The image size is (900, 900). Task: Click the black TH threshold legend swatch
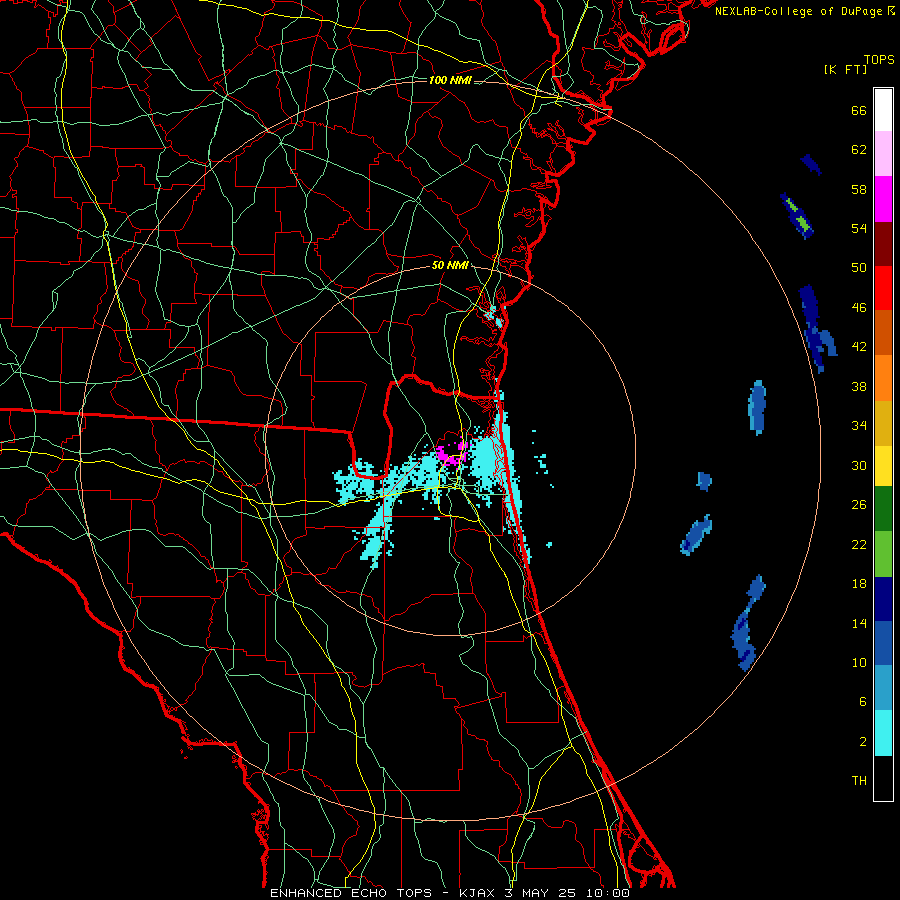(x=883, y=778)
